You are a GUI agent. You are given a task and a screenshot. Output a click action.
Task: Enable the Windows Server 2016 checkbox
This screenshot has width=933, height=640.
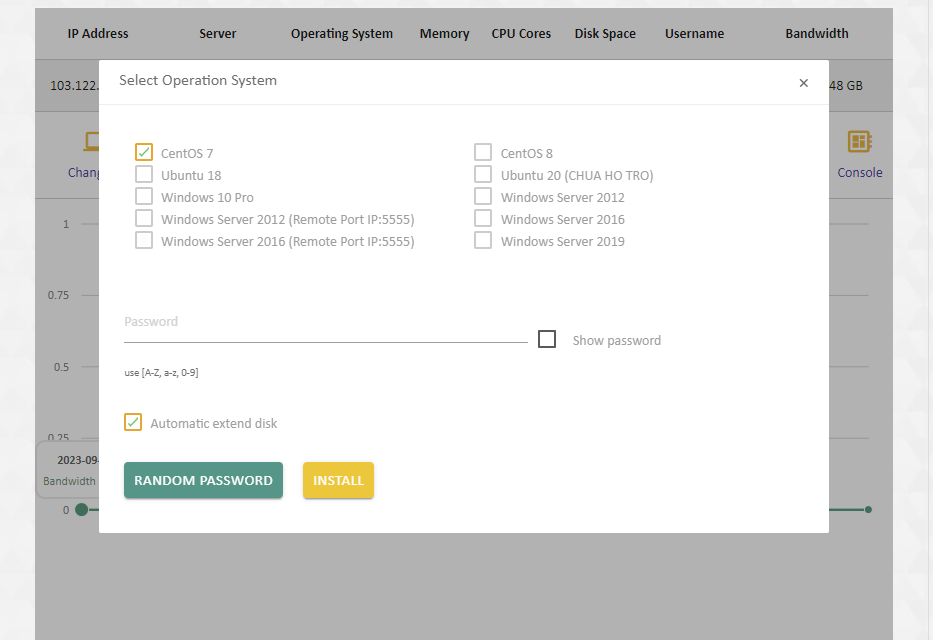click(x=483, y=219)
